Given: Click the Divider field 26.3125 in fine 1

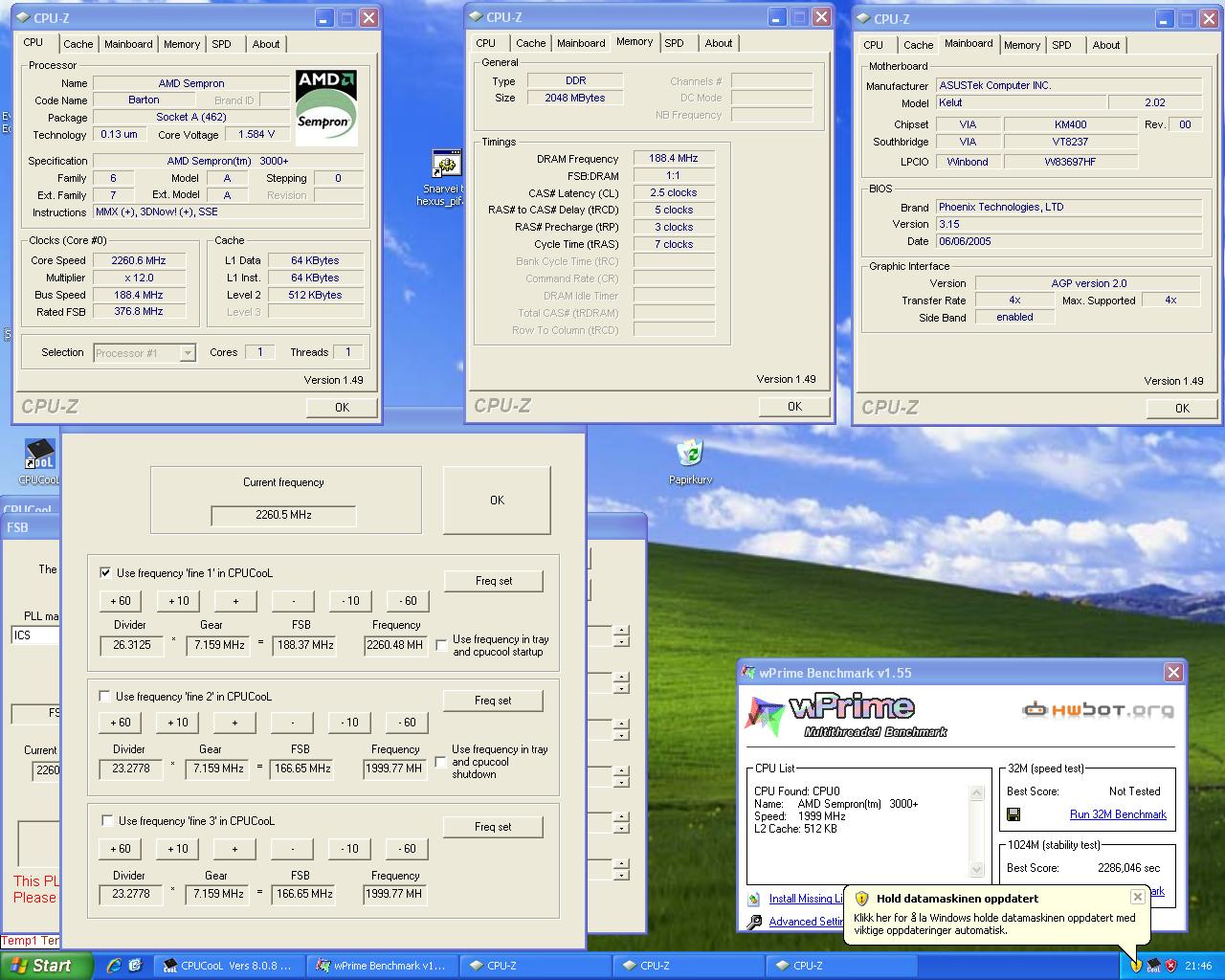Looking at the screenshot, I should [132, 645].
